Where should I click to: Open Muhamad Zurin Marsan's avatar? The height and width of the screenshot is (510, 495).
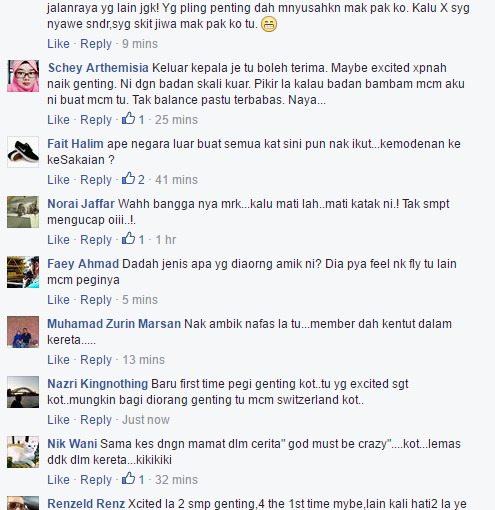(x=23, y=332)
